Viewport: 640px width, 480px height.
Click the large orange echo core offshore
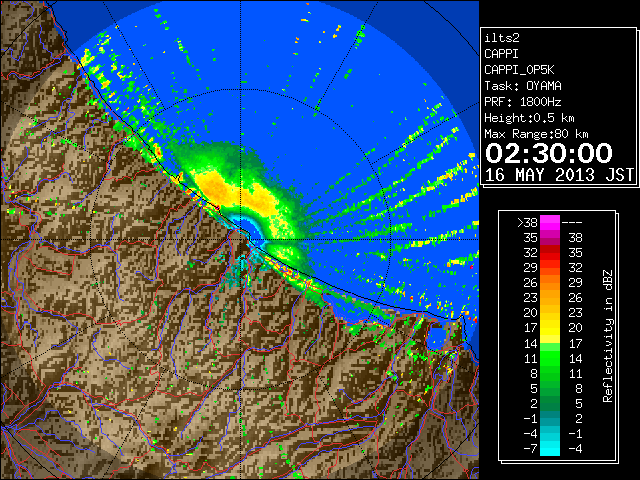tap(213, 187)
